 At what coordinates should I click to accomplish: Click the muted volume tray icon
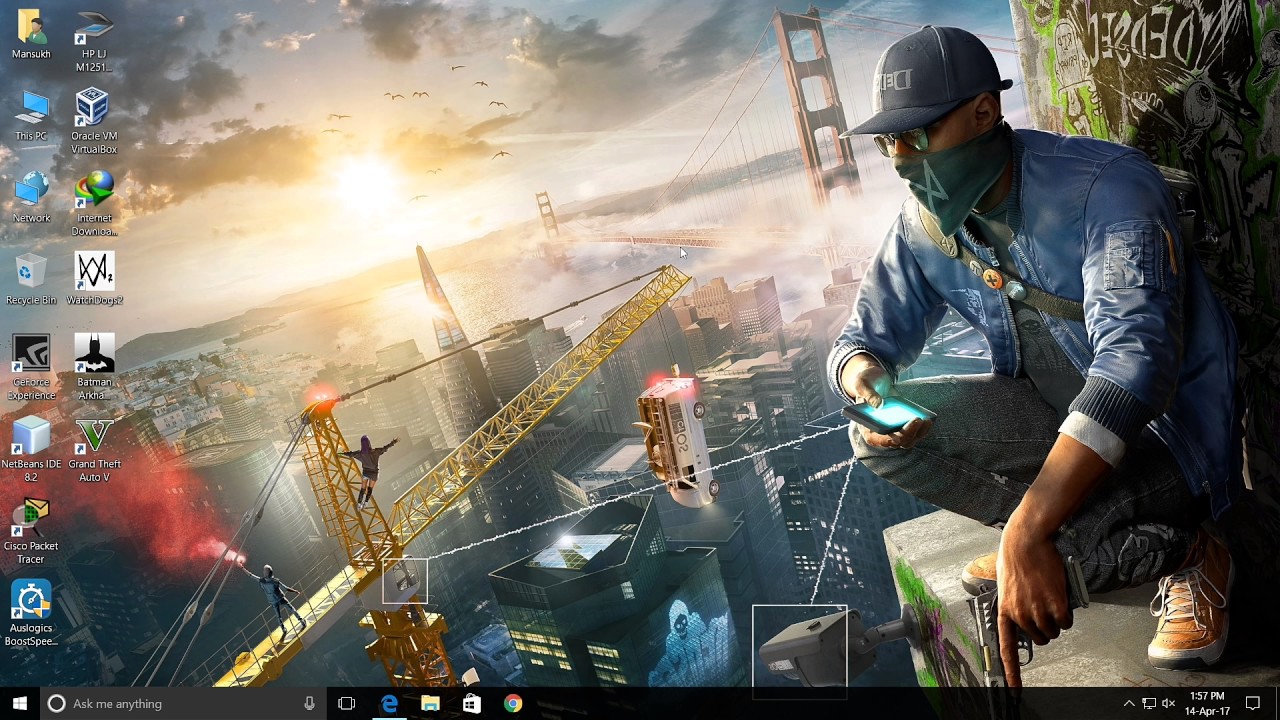coord(1168,704)
